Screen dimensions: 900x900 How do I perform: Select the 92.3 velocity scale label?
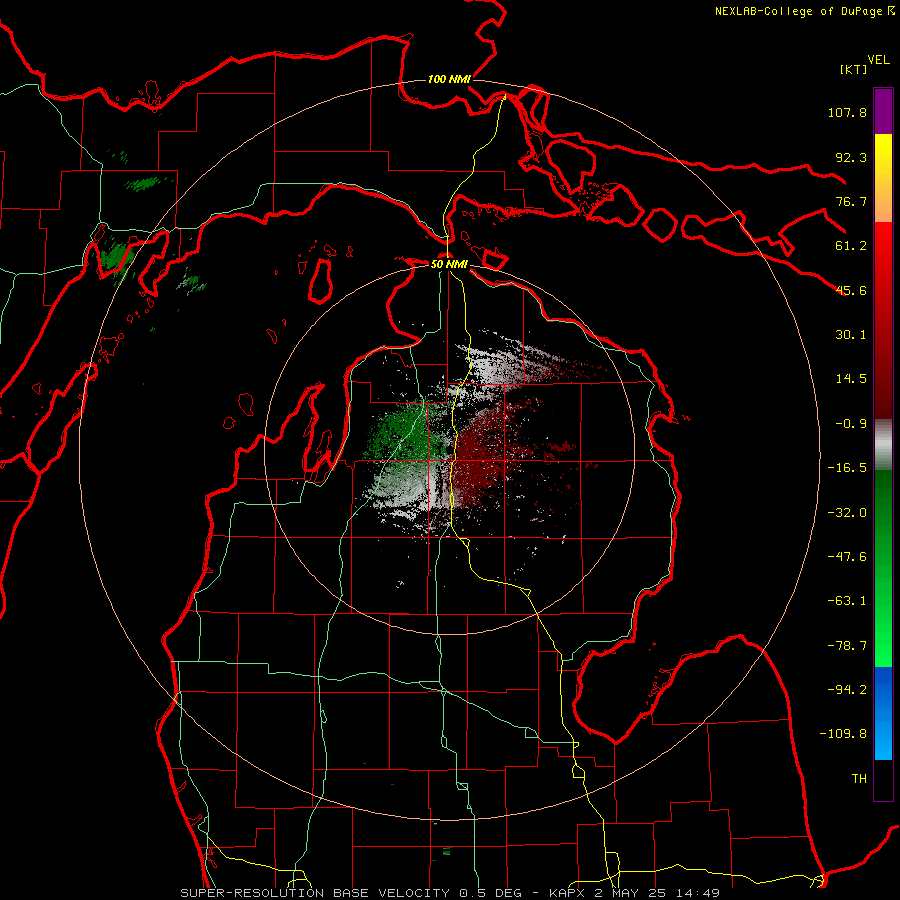(851, 157)
